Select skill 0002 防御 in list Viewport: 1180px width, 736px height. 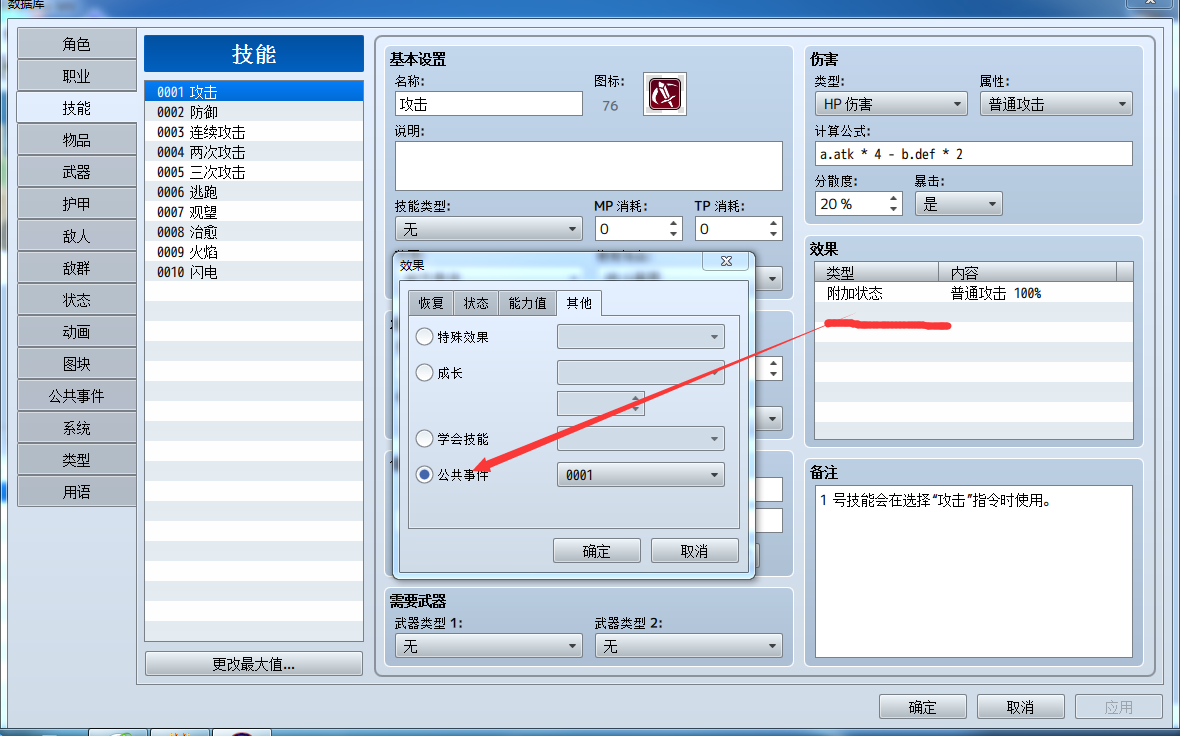(254, 112)
